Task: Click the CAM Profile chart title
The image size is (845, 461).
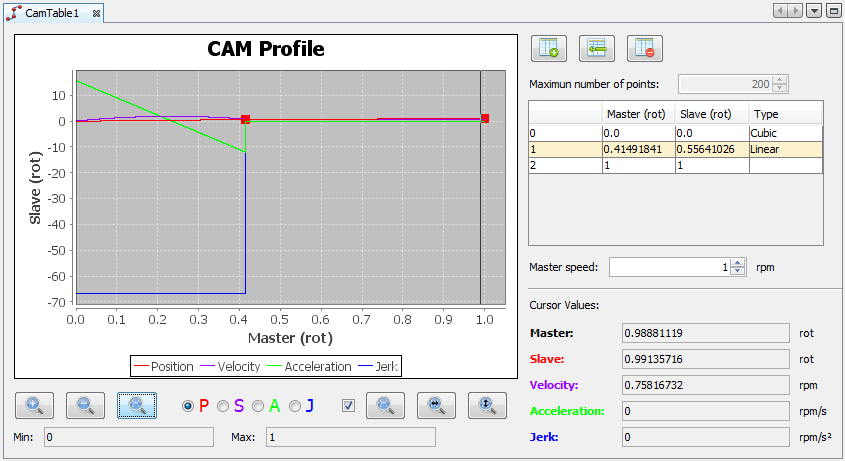Action: 266,49
